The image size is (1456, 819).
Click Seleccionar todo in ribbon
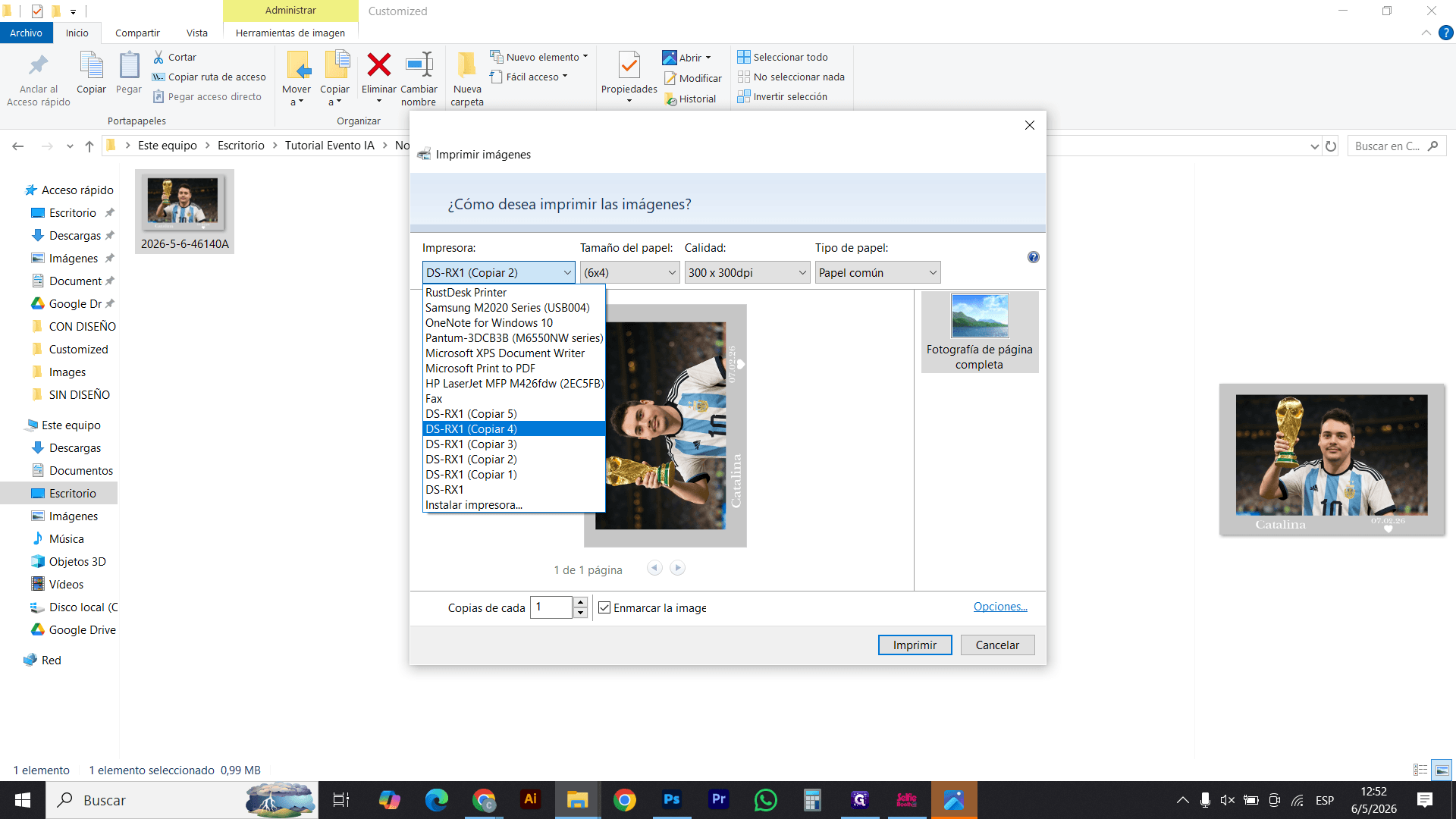point(782,57)
